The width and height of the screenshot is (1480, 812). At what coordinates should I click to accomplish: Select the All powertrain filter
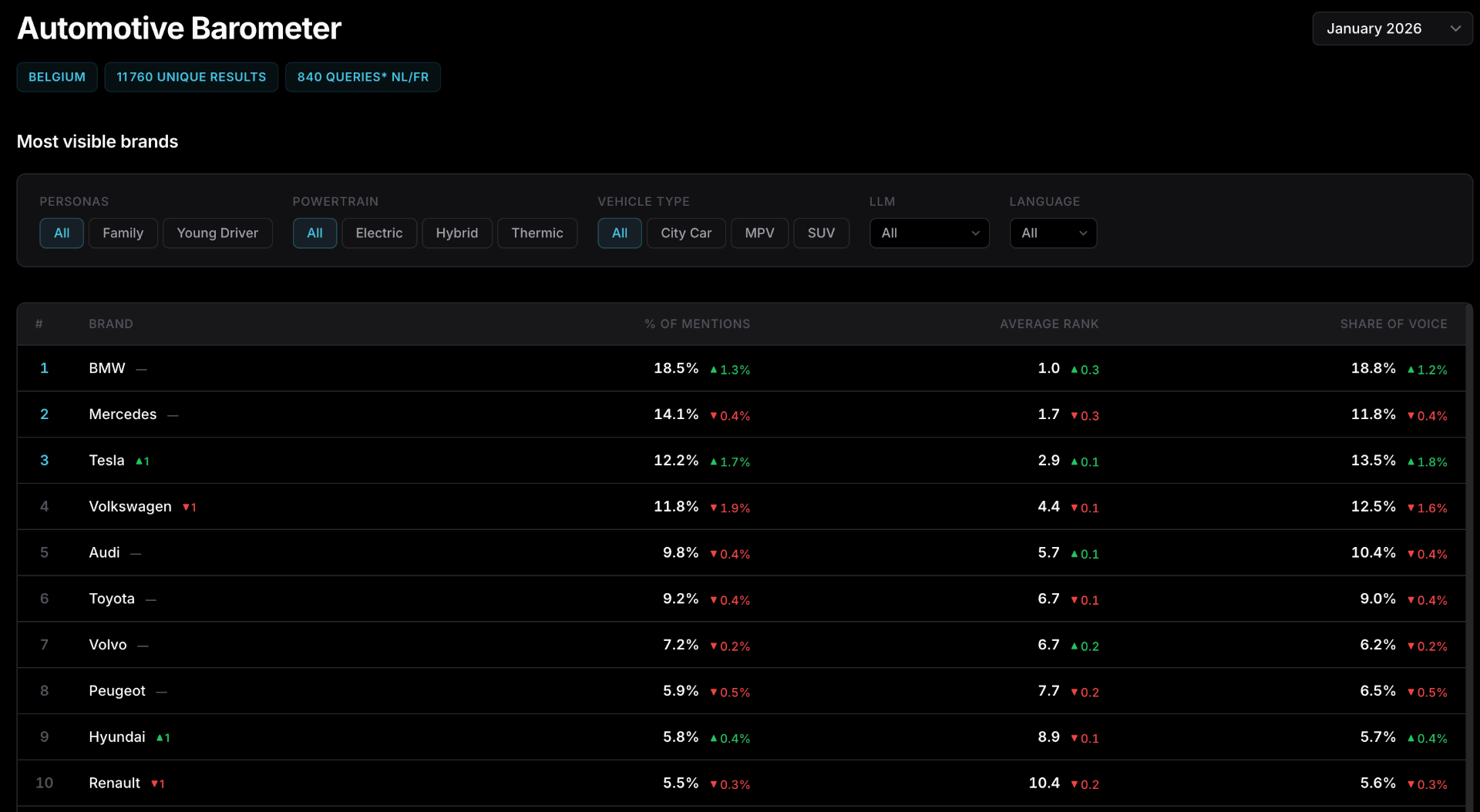[x=314, y=233]
